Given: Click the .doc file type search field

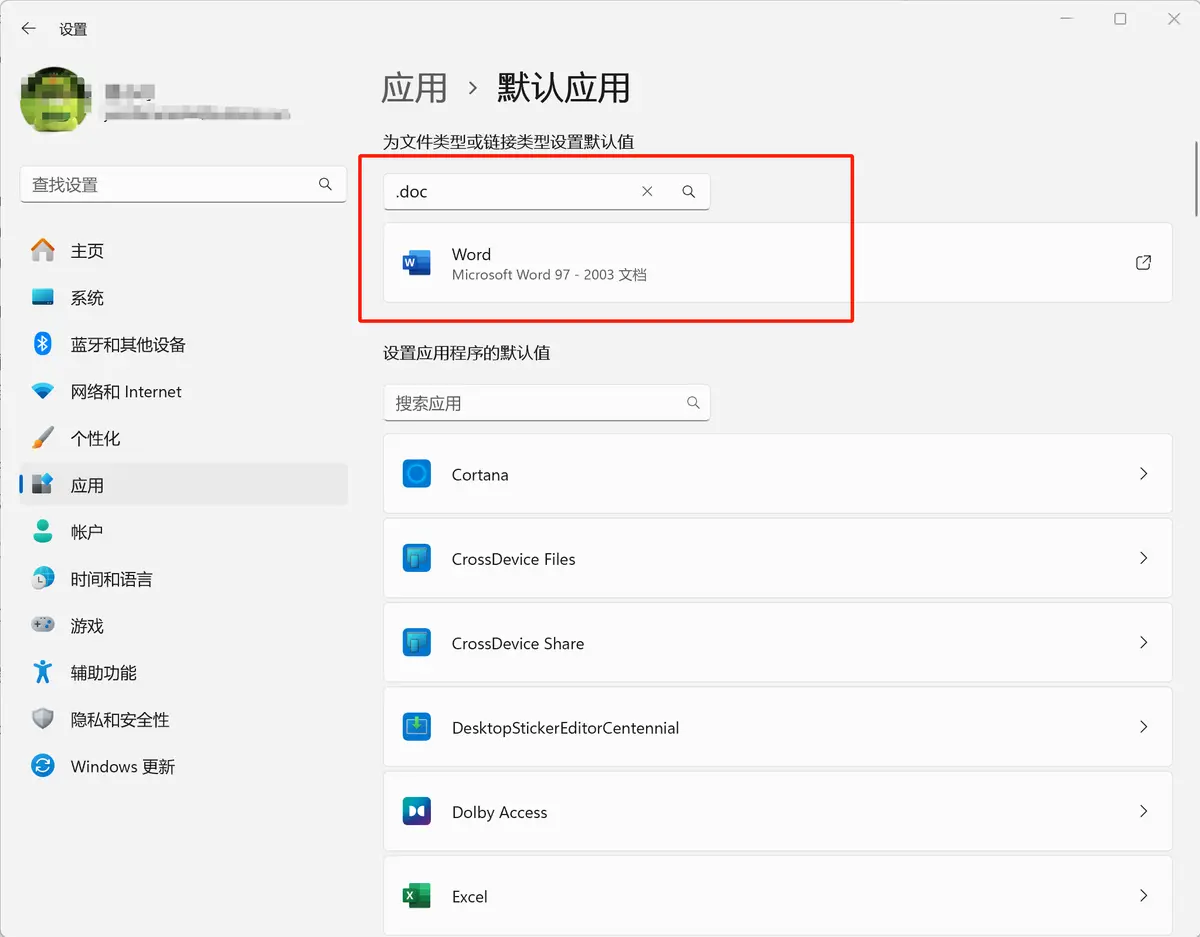Looking at the screenshot, I should pos(546,192).
